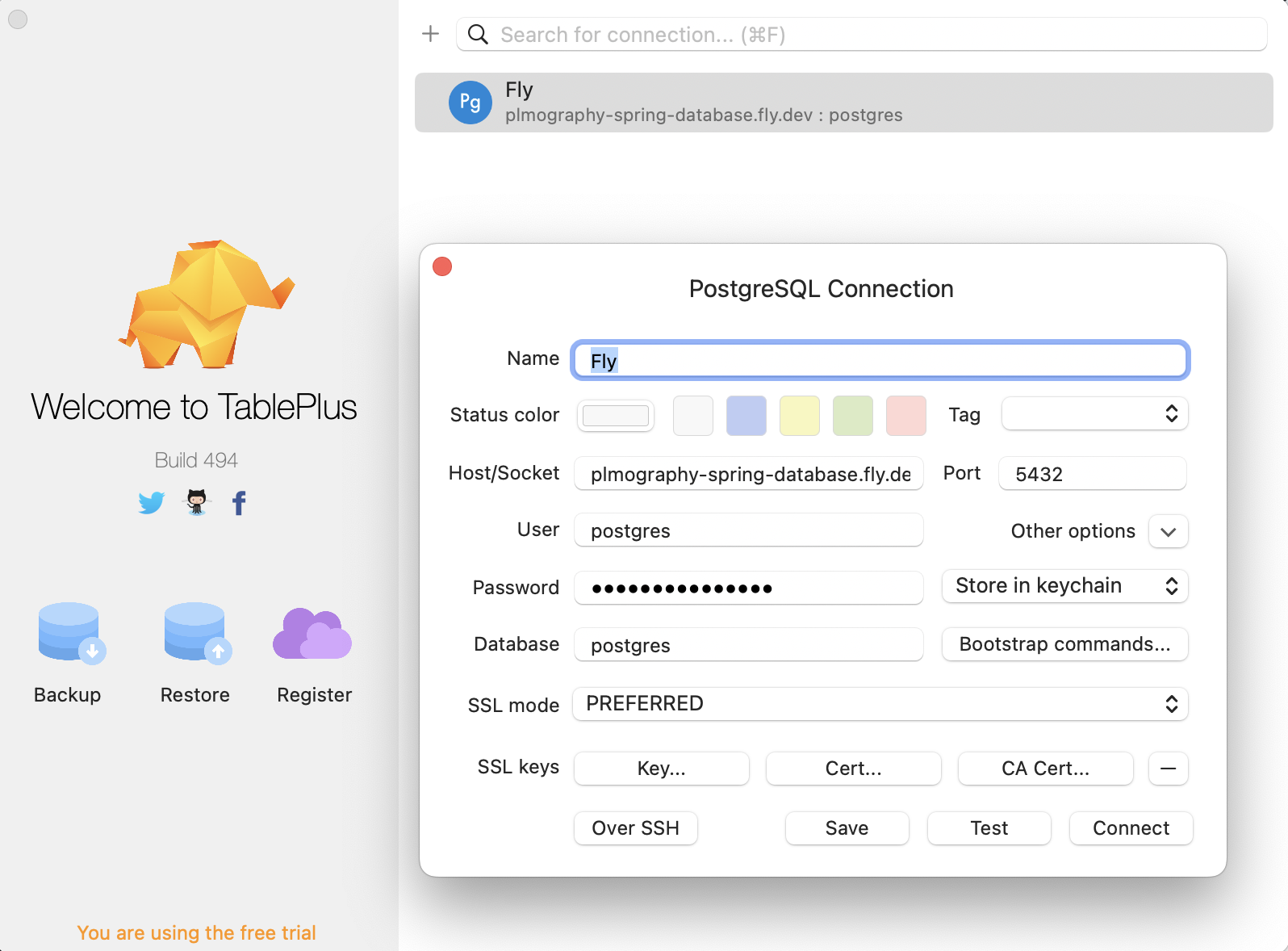Open the Twitter bird icon link
This screenshot has width=1288, height=951.
151,503
